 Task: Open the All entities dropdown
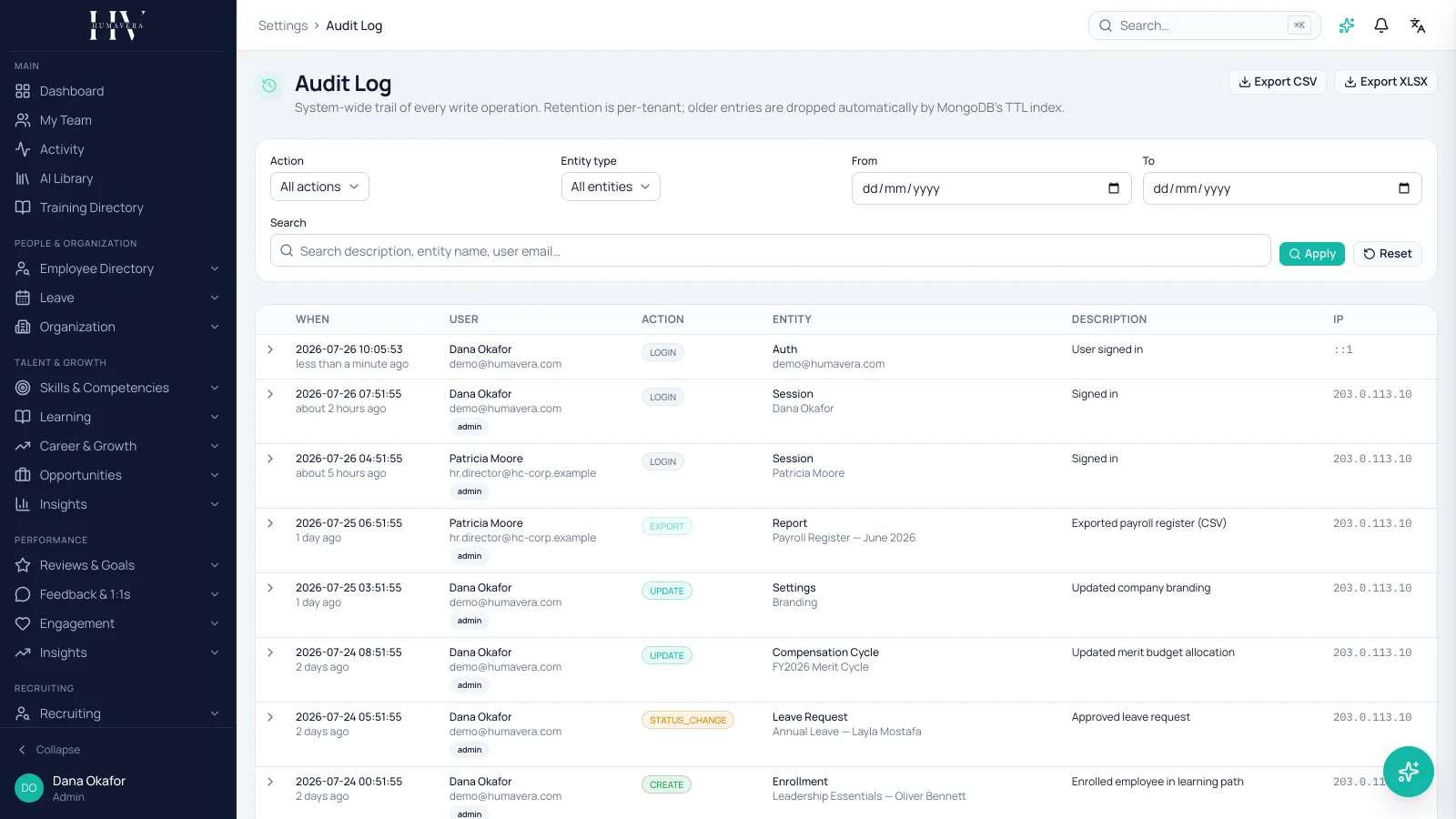pyautogui.click(x=611, y=187)
